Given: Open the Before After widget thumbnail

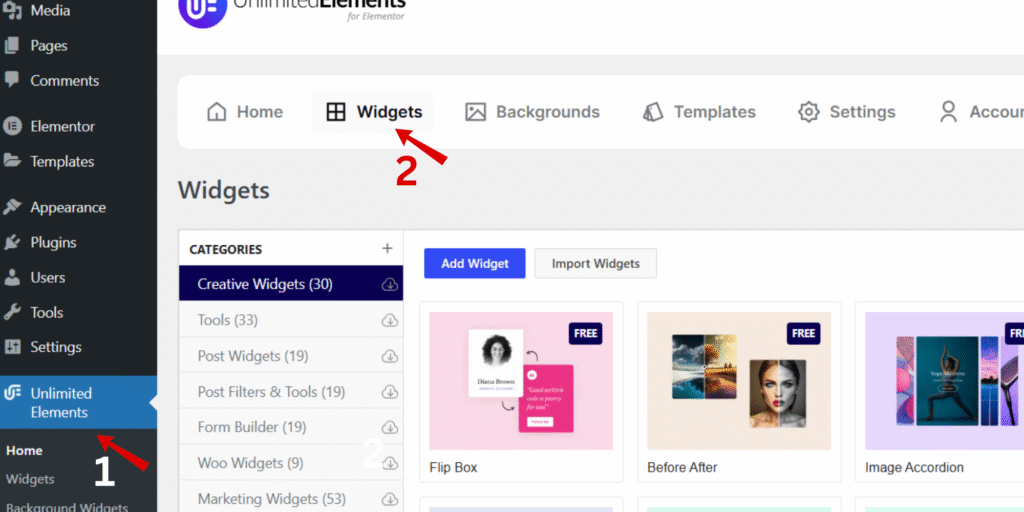Looking at the screenshot, I should [x=739, y=381].
